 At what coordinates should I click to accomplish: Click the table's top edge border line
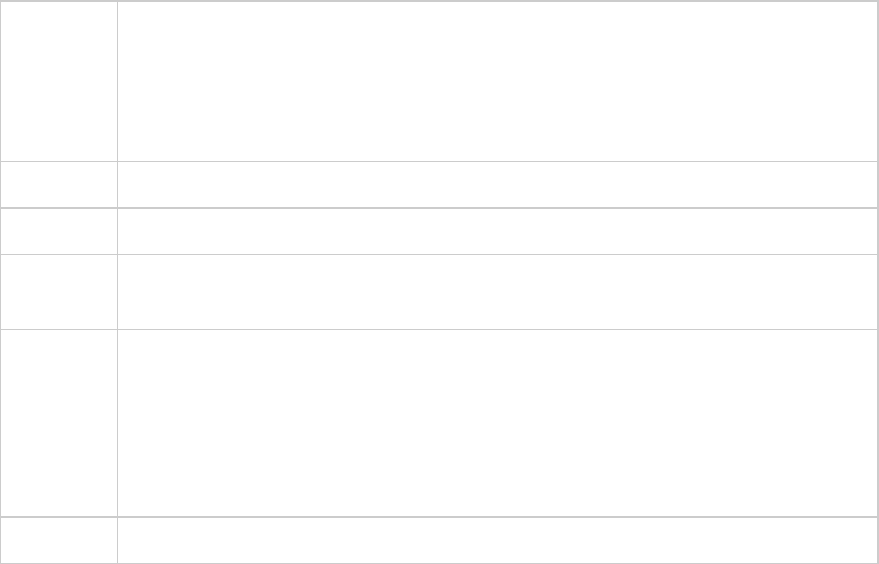coord(495,1)
